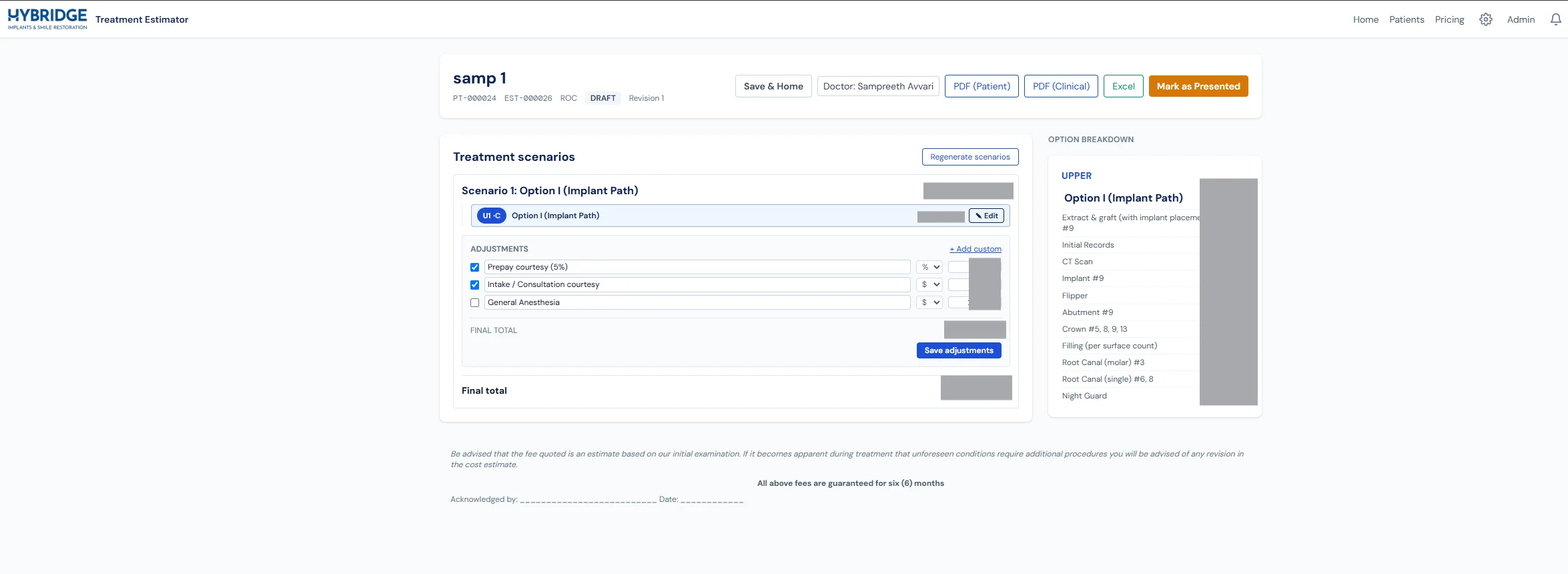1568x574 pixels.
Task: Open the settings gear icon
Action: pyautogui.click(x=1485, y=19)
